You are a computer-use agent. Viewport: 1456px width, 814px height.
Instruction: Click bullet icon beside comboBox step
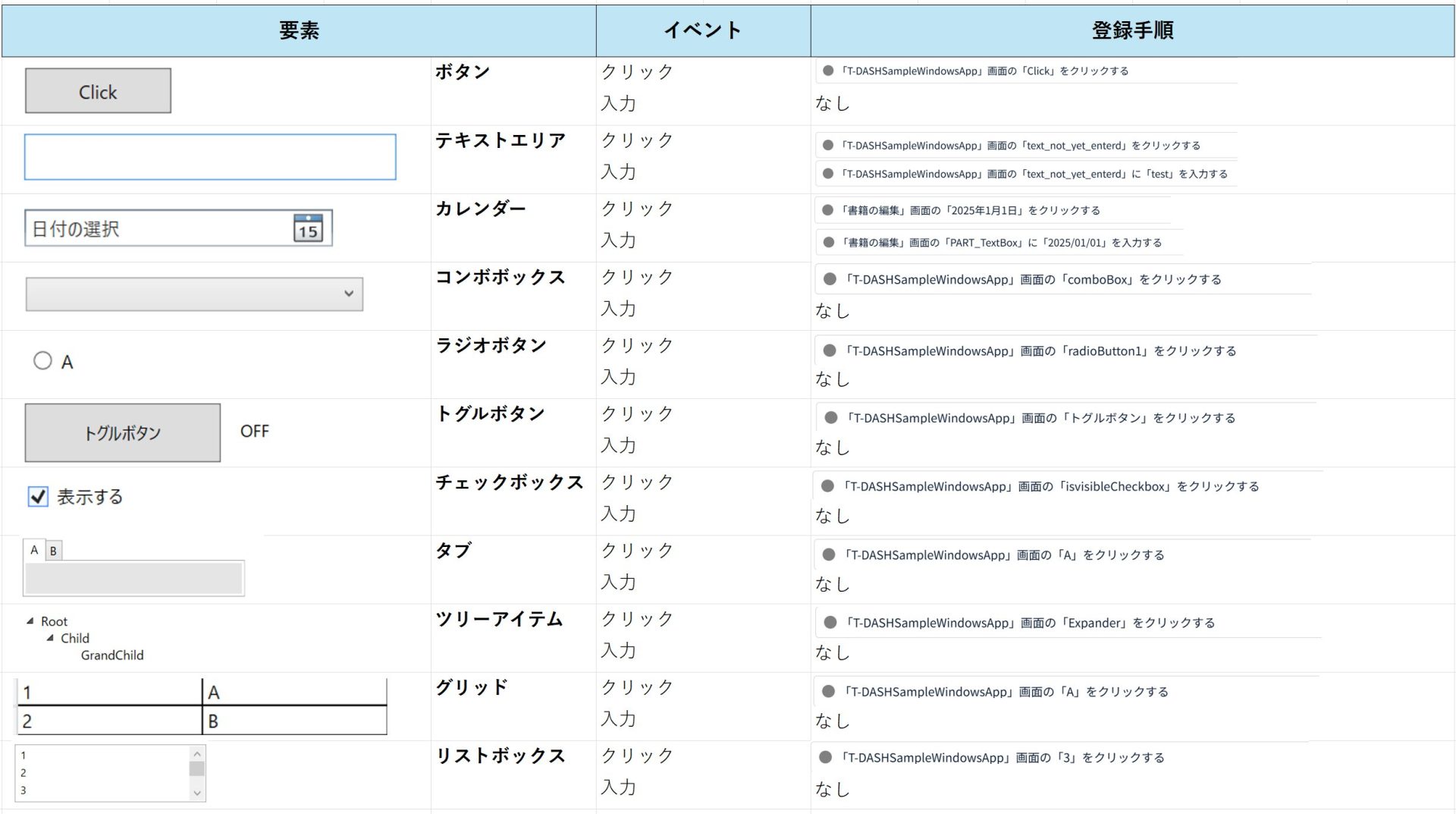[830, 279]
